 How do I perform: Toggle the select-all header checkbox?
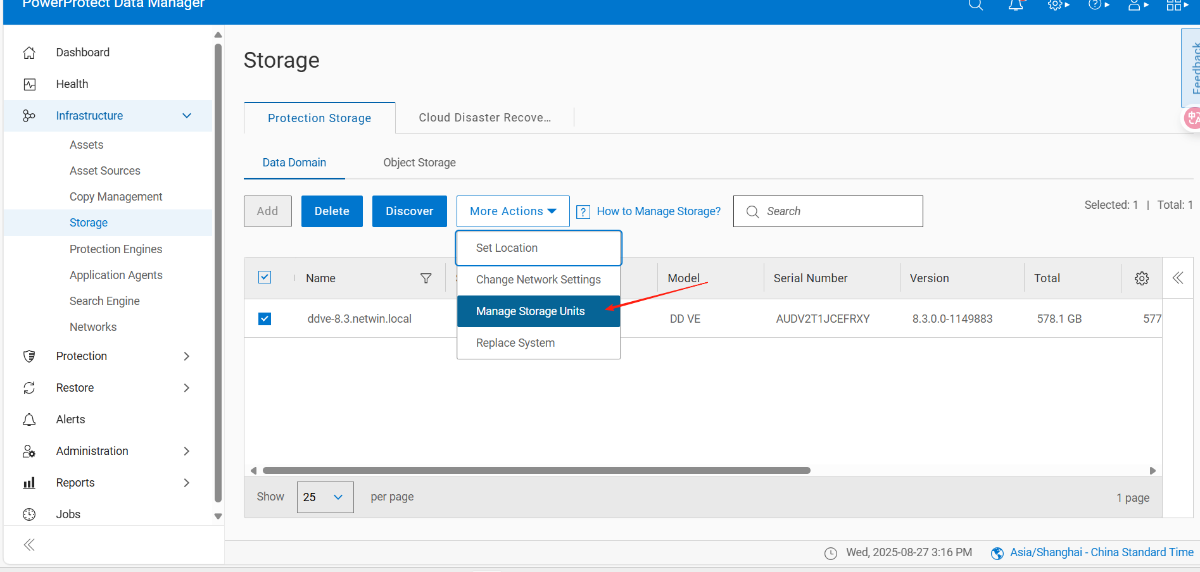pos(265,278)
